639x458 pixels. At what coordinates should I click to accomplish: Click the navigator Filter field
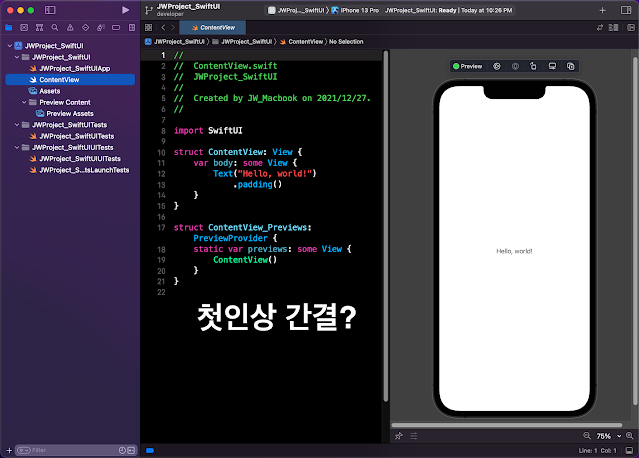pos(75,450)
